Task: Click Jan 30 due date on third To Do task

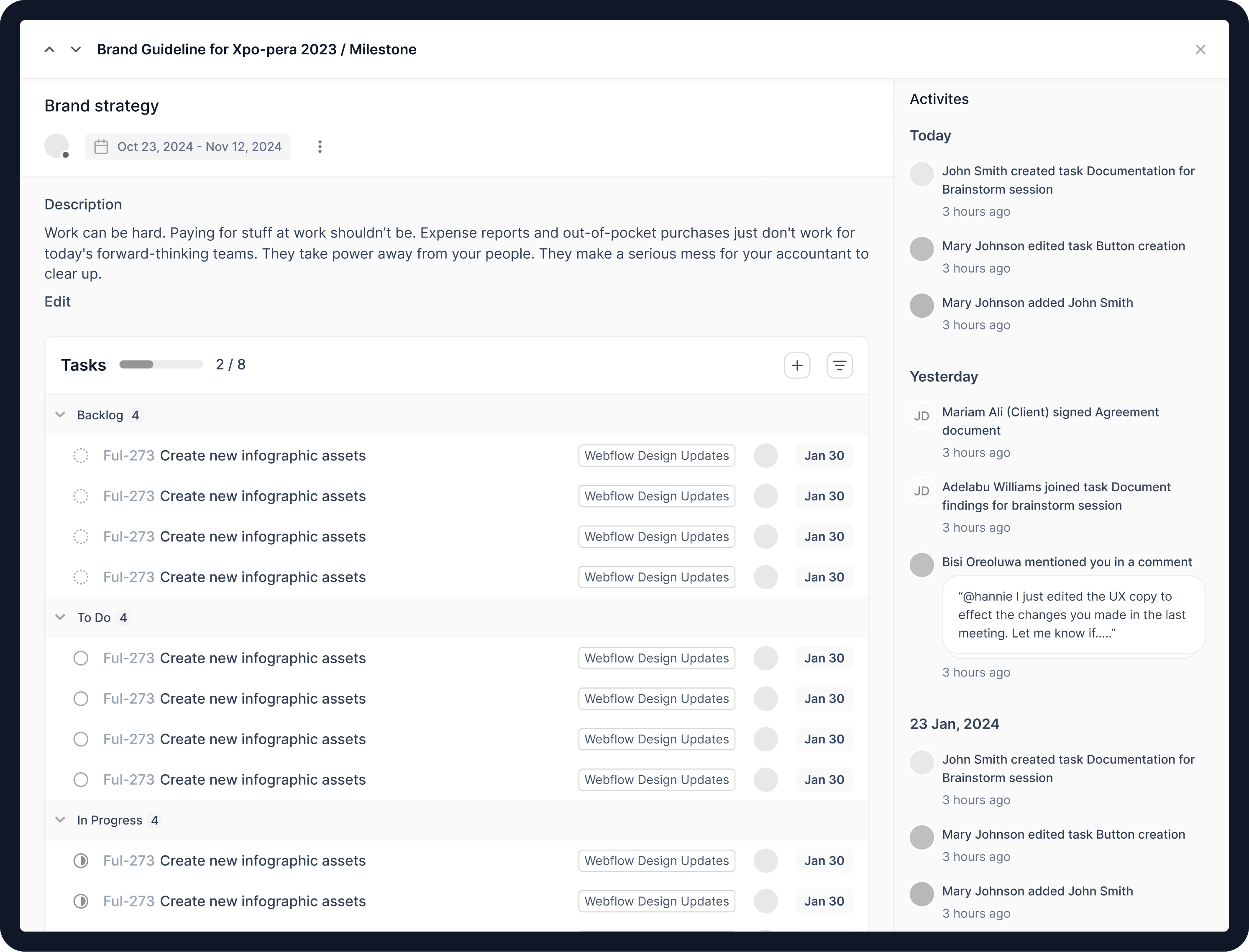Action: pyautogui.click(x=824, y=739)
